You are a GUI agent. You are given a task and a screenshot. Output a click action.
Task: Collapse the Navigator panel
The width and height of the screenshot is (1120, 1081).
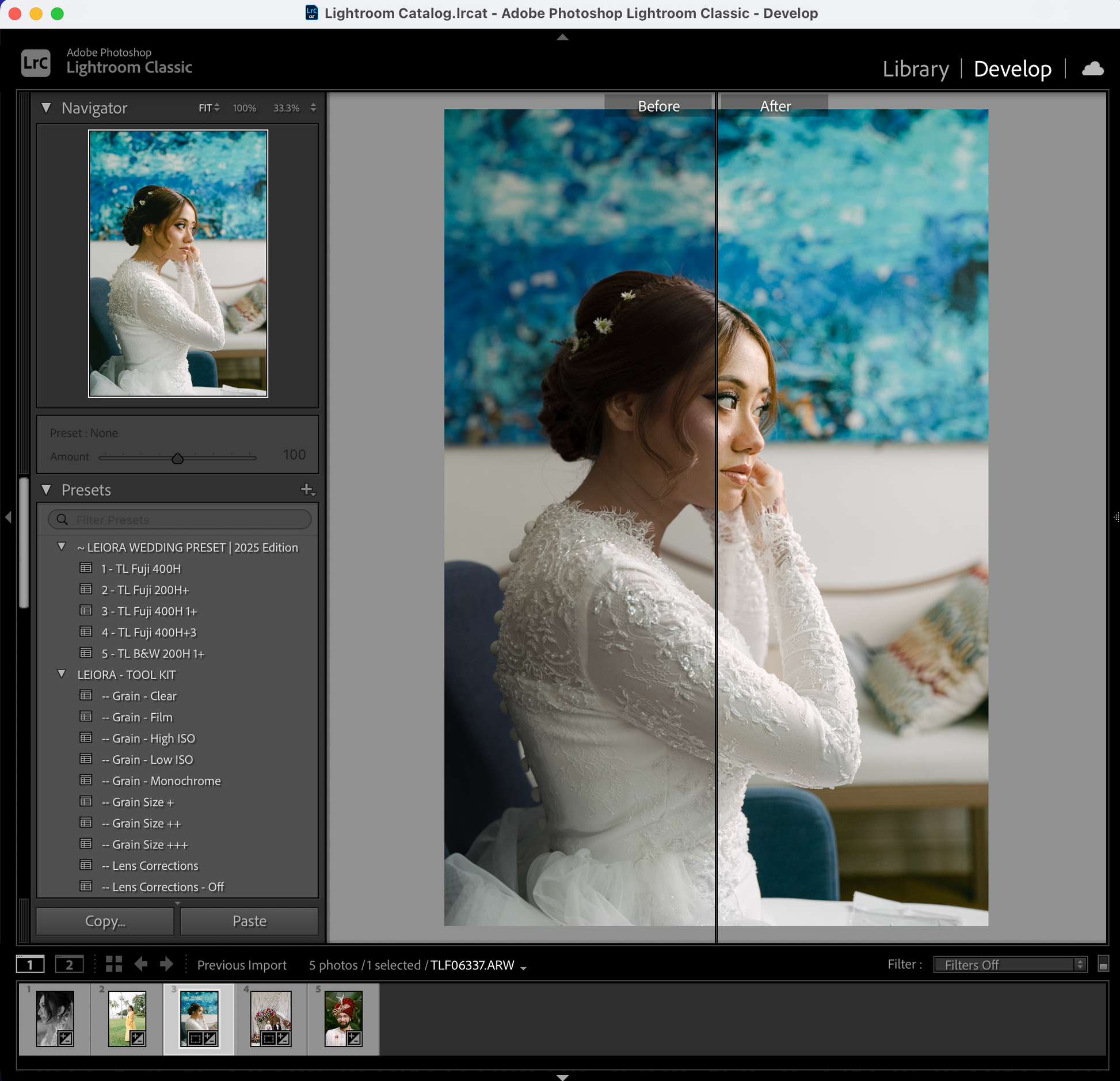point(47,108)
